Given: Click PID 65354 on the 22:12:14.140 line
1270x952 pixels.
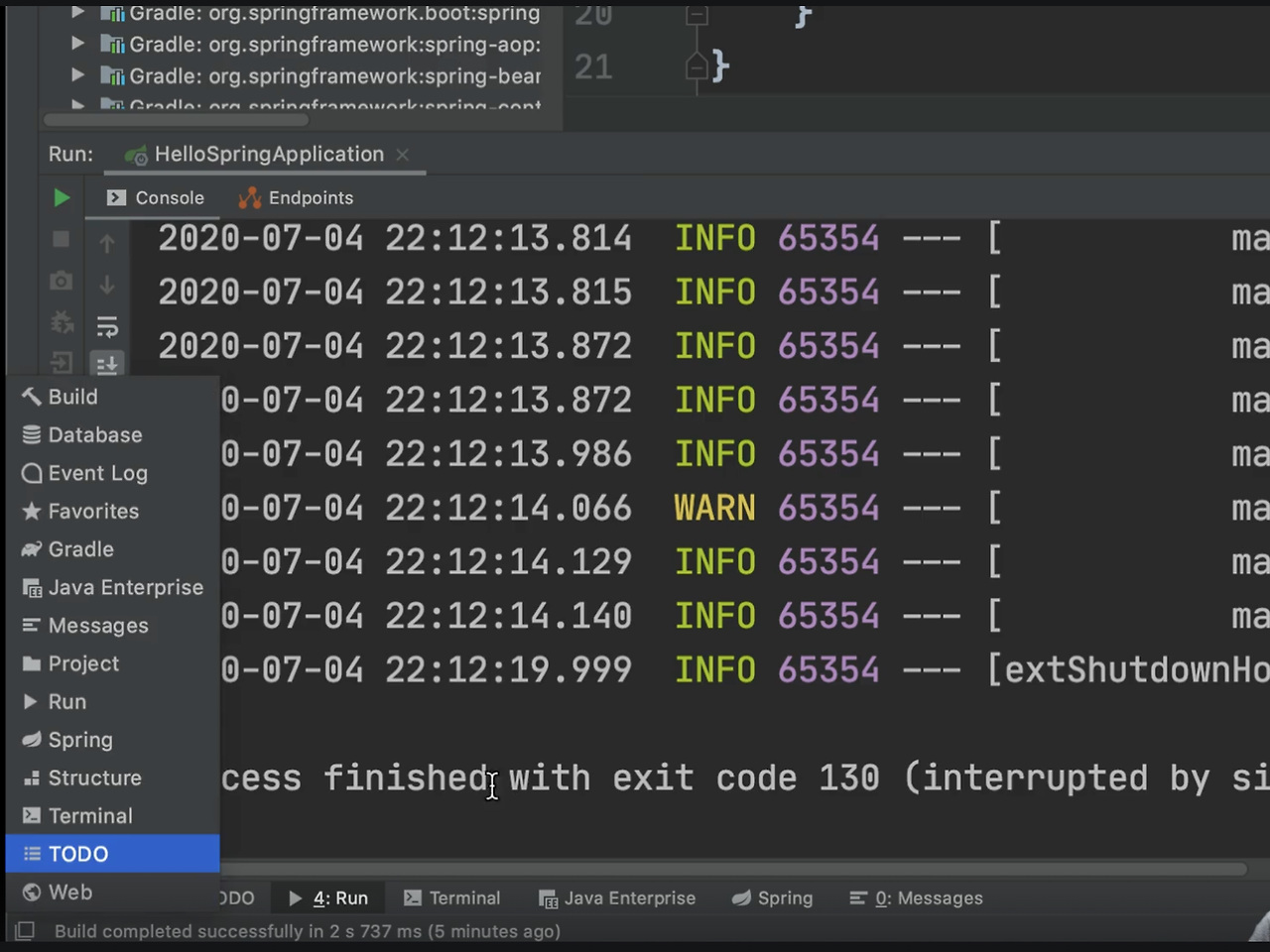Looking at the screenshot, I should click(x=828, y=616).
